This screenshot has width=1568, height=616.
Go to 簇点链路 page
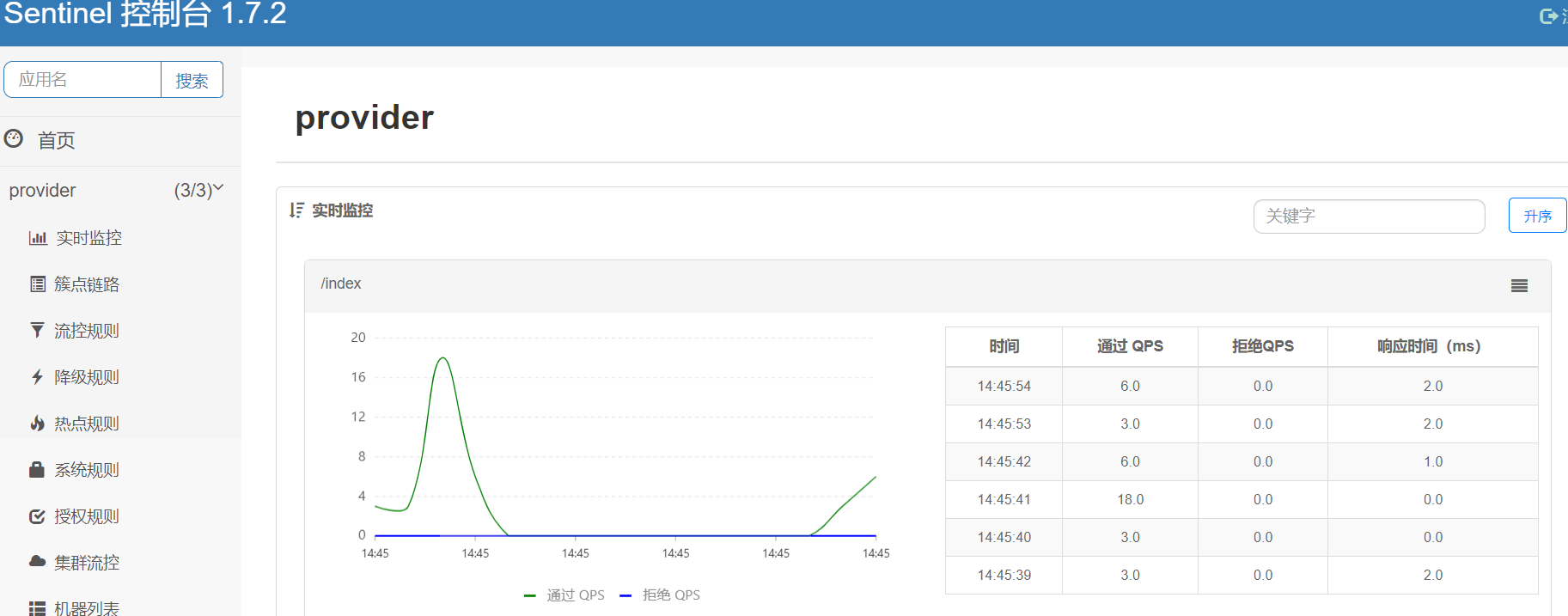click(87, 284)
